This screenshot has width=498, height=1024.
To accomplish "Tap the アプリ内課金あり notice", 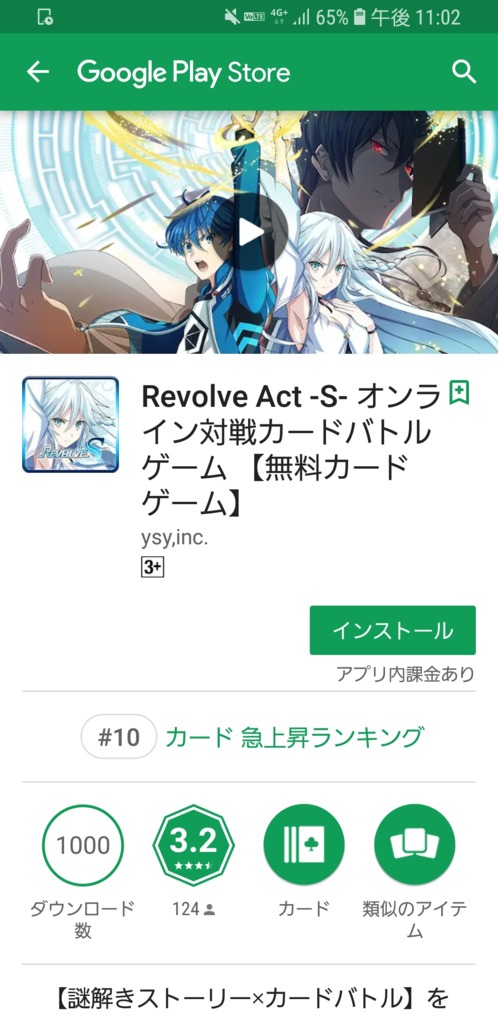I will (x=405, y=673).
